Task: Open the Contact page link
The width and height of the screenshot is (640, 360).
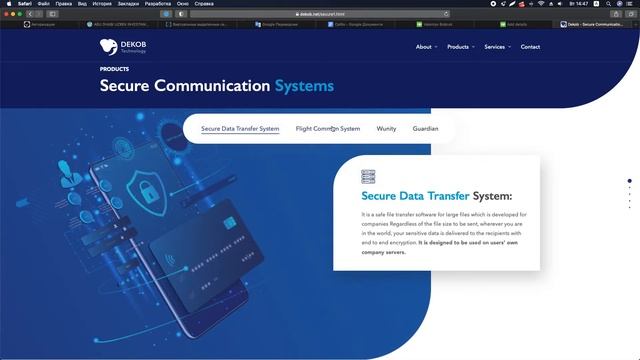Action: point(530,47)
